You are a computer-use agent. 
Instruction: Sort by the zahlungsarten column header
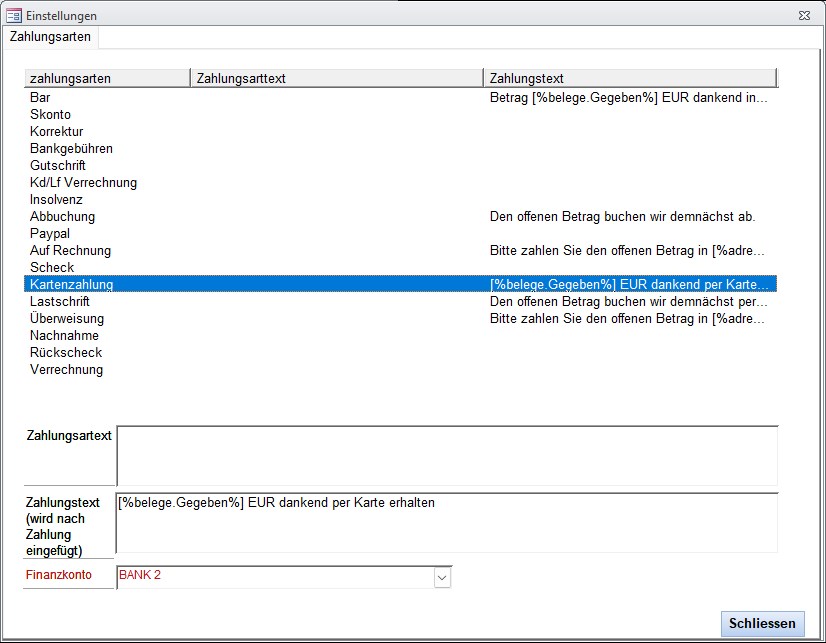(107, 79)
